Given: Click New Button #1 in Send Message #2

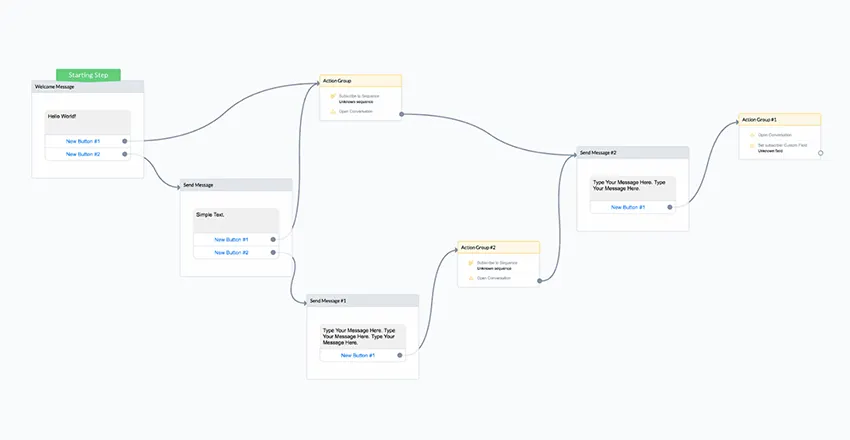Looking at the screenshot, I should pos(628,207).
